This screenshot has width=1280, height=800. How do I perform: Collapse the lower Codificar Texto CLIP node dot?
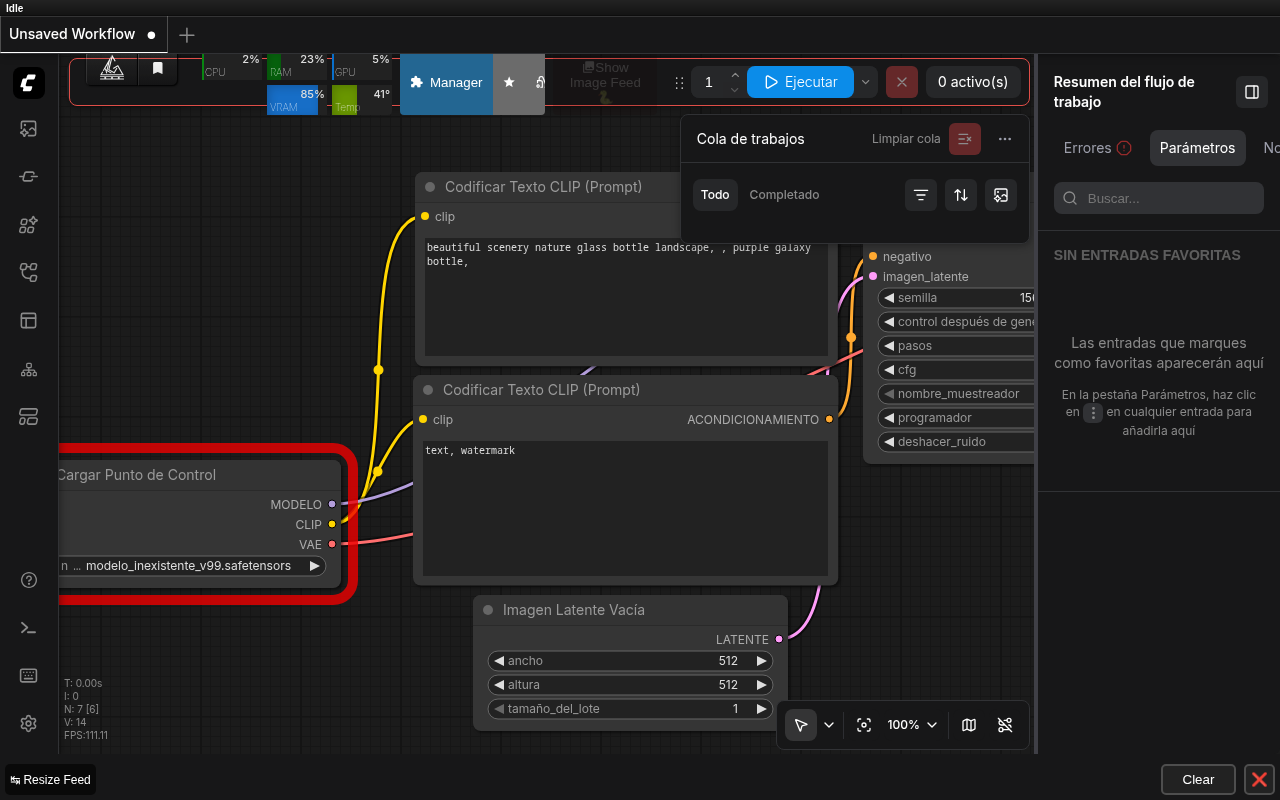click(428, 390)
